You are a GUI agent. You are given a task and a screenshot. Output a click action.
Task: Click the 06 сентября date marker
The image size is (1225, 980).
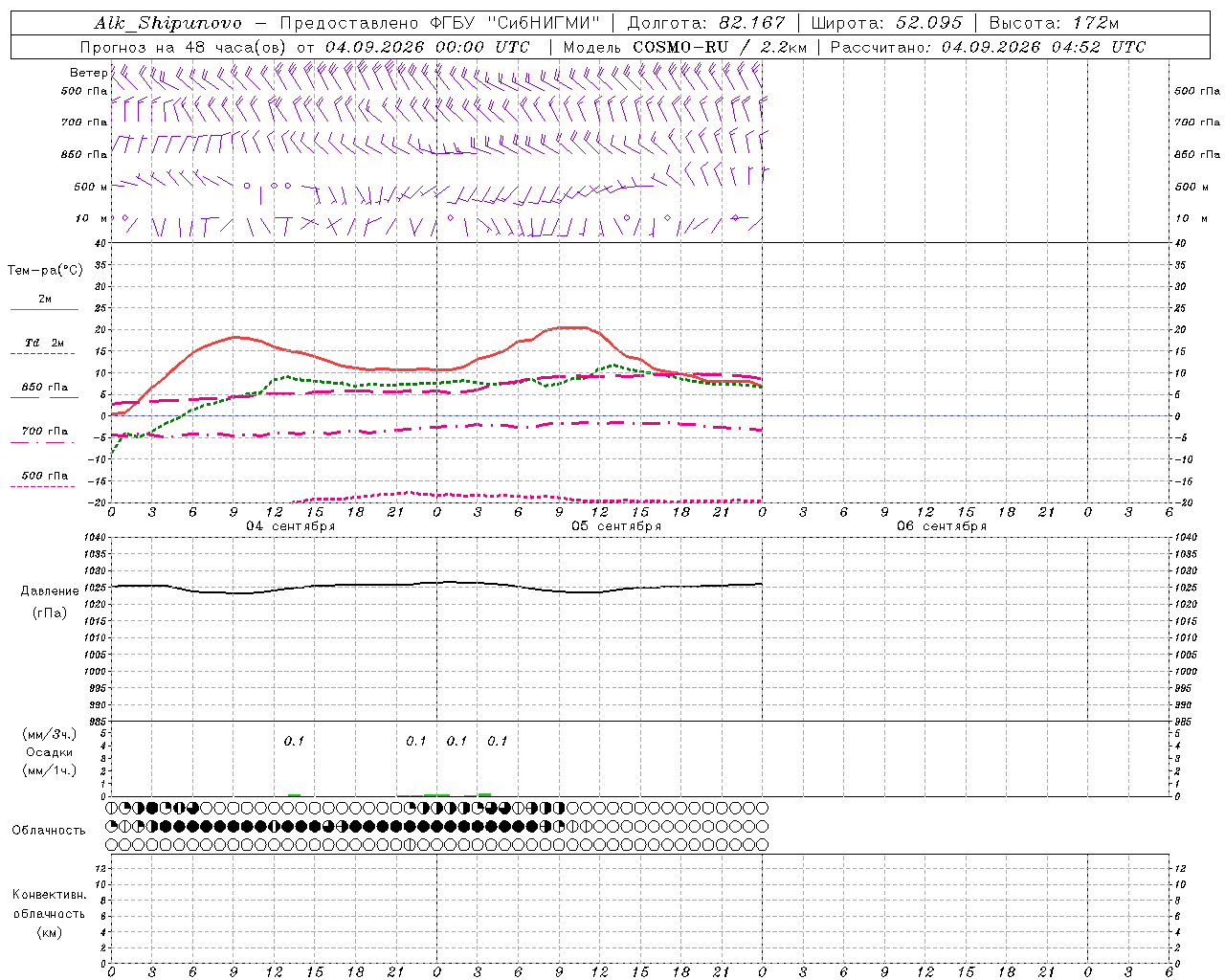942,526
